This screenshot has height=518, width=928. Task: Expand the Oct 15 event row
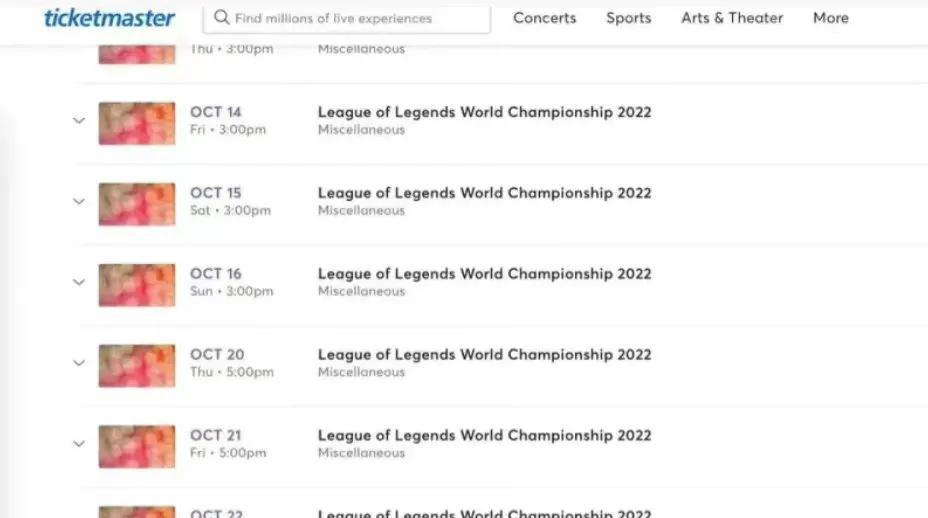(79, 202)
